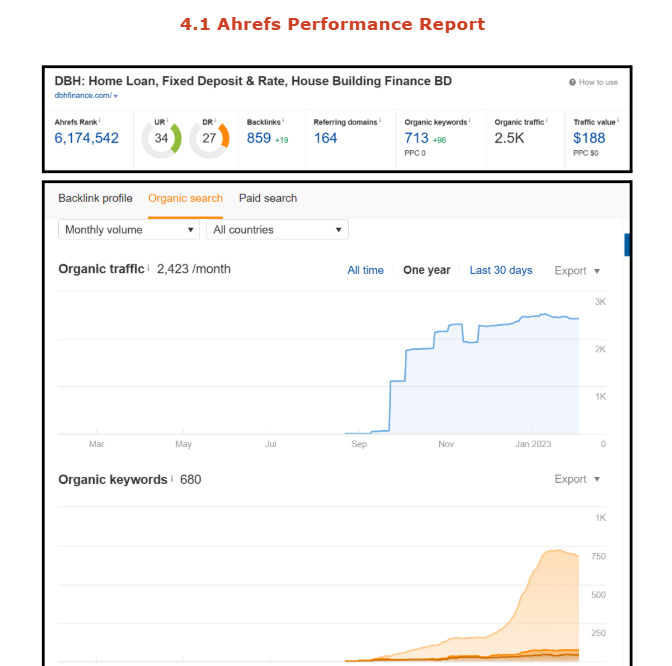The image size is (672, 666).
Task: Open the dbhfinance.com/ URL dropdown arrow
Action: (116, 96)
